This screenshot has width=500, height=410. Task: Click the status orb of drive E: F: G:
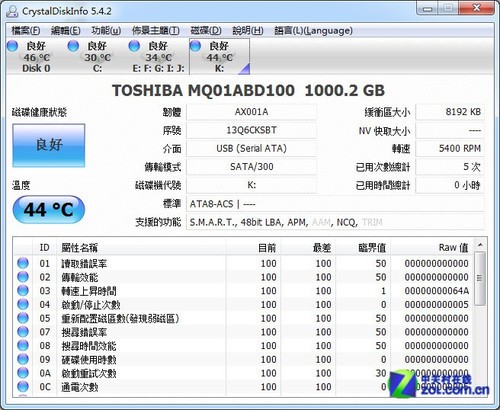pyautogui.click(x=134, y=46)
